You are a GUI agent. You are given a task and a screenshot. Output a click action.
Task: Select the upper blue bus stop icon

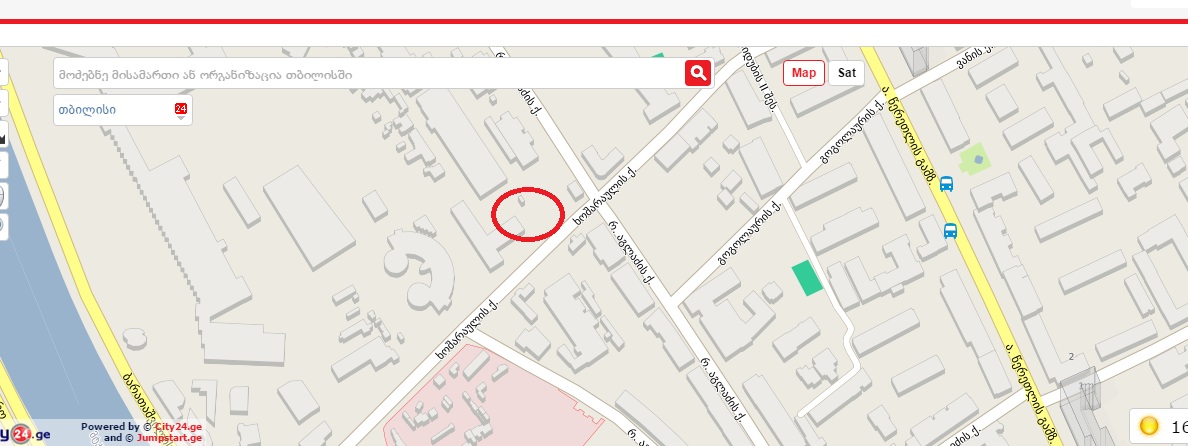(946, 184)
